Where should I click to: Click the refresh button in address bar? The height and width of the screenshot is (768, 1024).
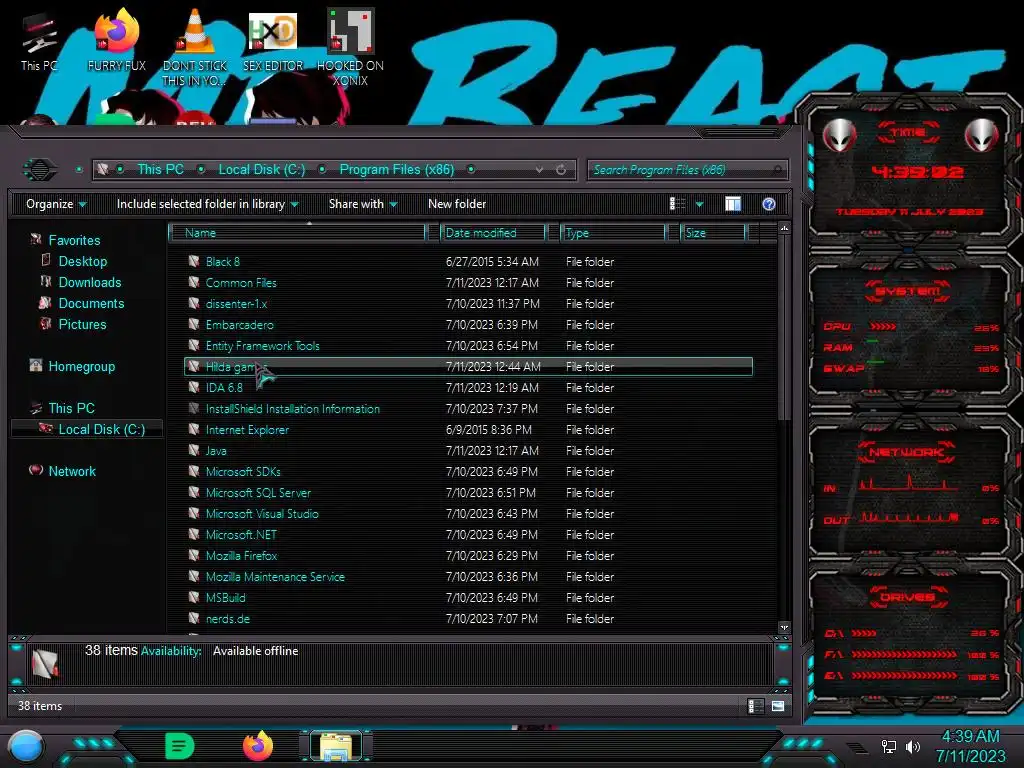point(561,170)
